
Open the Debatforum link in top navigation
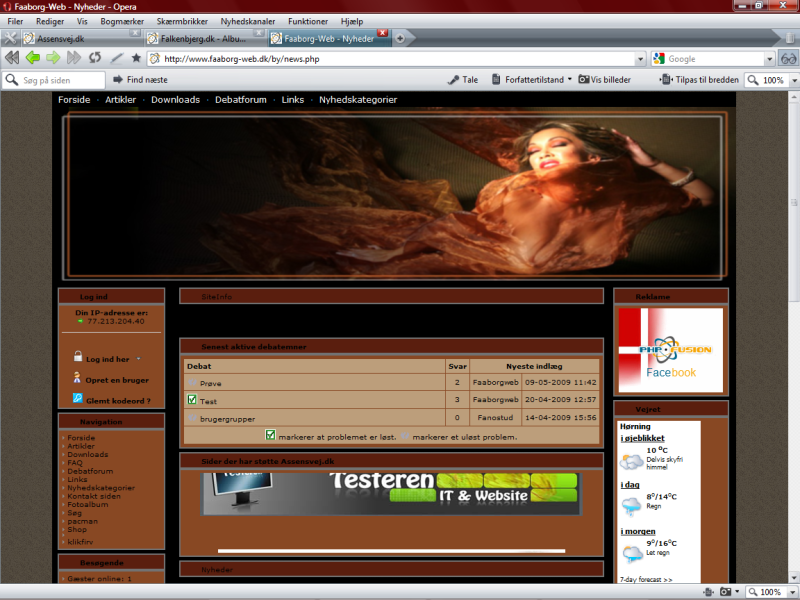point(241,100)
